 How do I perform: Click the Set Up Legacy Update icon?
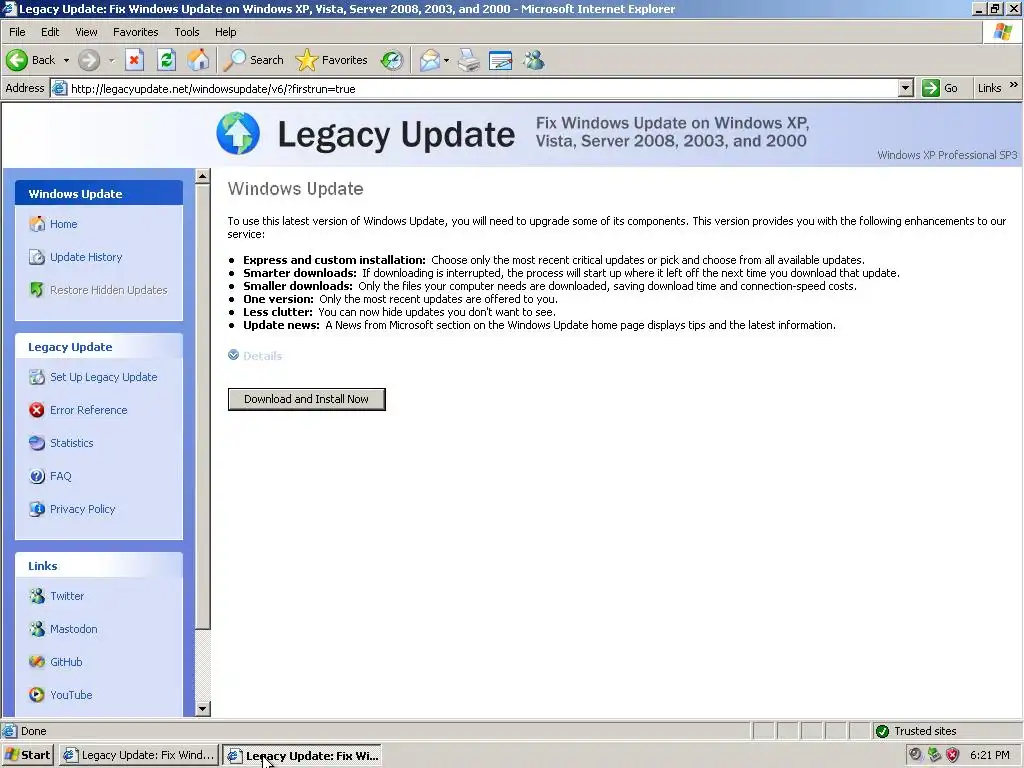coord(37,377)
